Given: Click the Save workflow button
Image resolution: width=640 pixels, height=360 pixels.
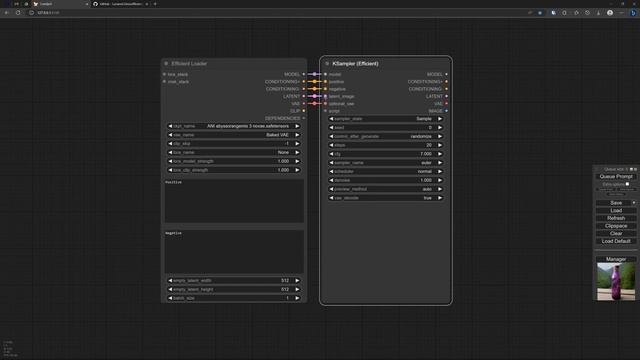Looking at the screenshot, I should point(613,203).
